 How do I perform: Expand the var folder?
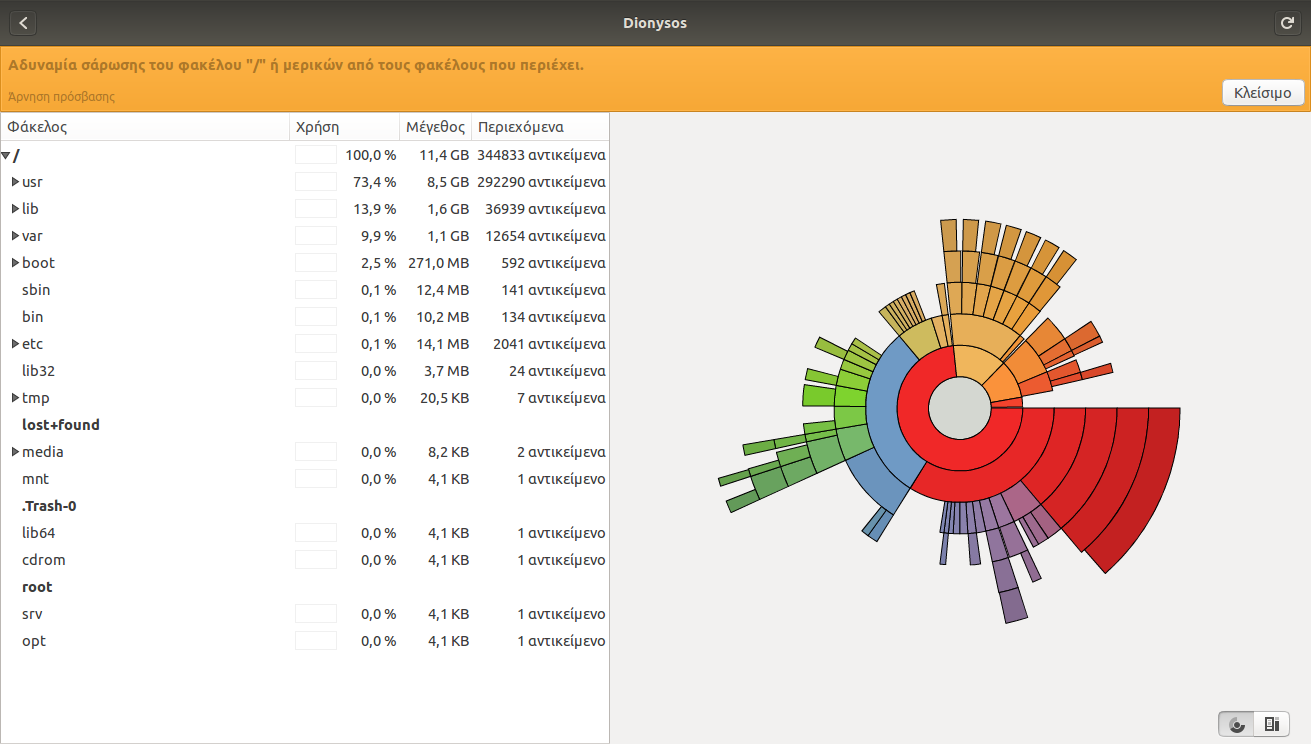click(x=15, y=236)
